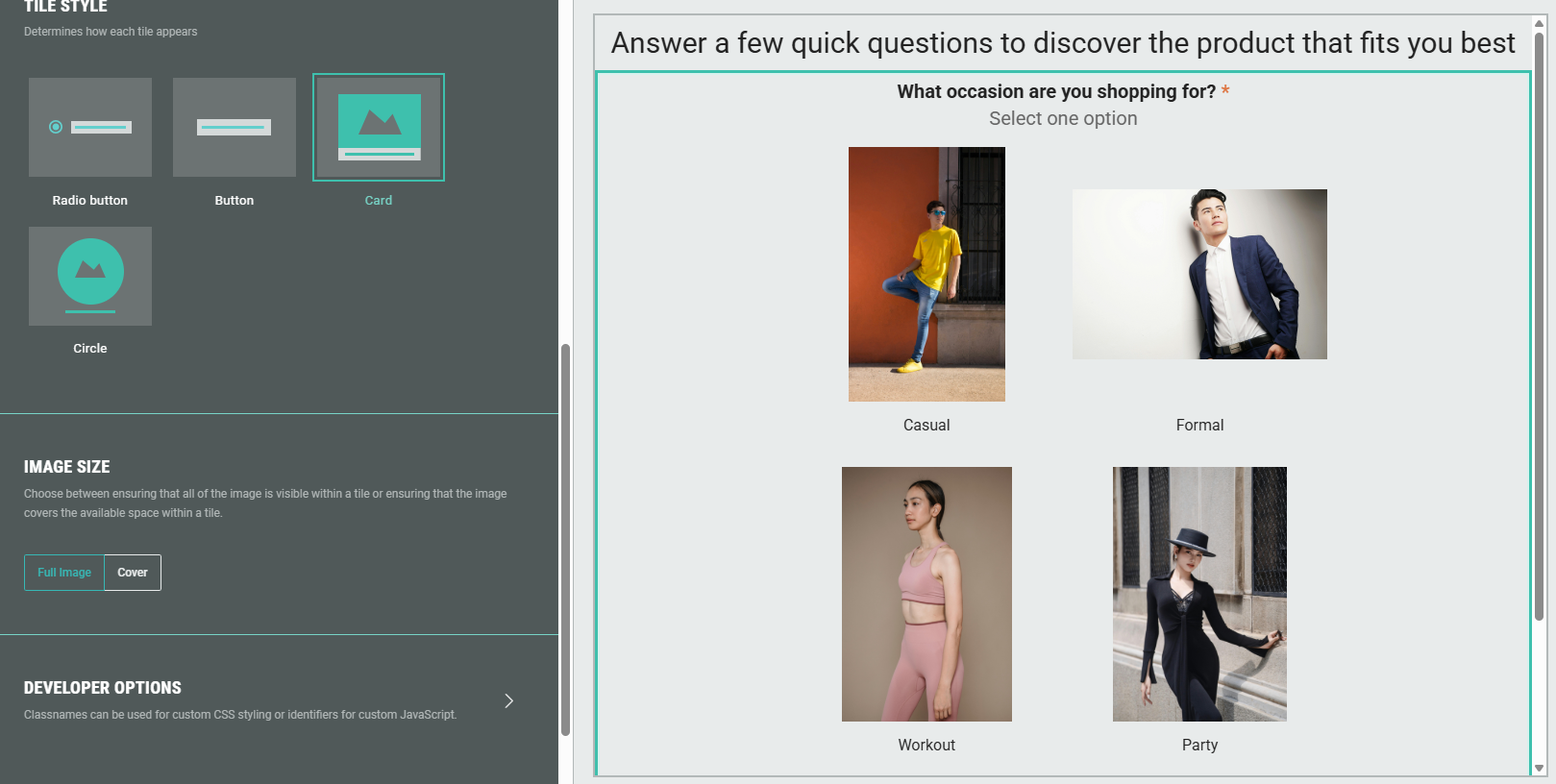Click the preview scrollbar up arrow
The height and width of the screenshot is (784, 1556).
coord(1539,23)
